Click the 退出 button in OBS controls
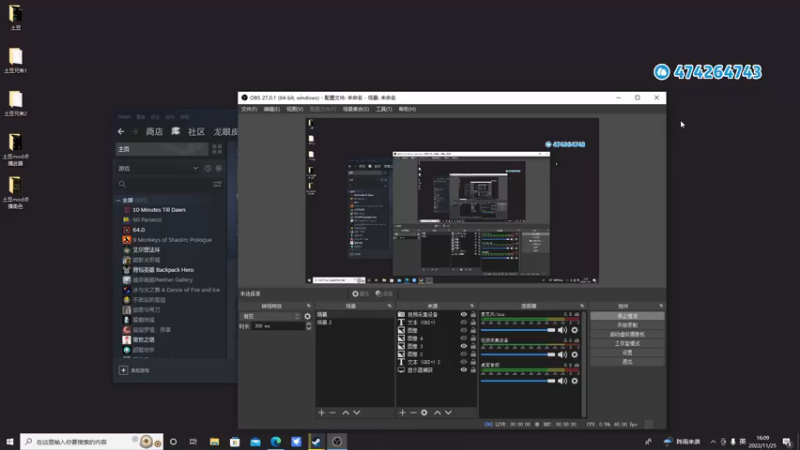 [627, 362]
